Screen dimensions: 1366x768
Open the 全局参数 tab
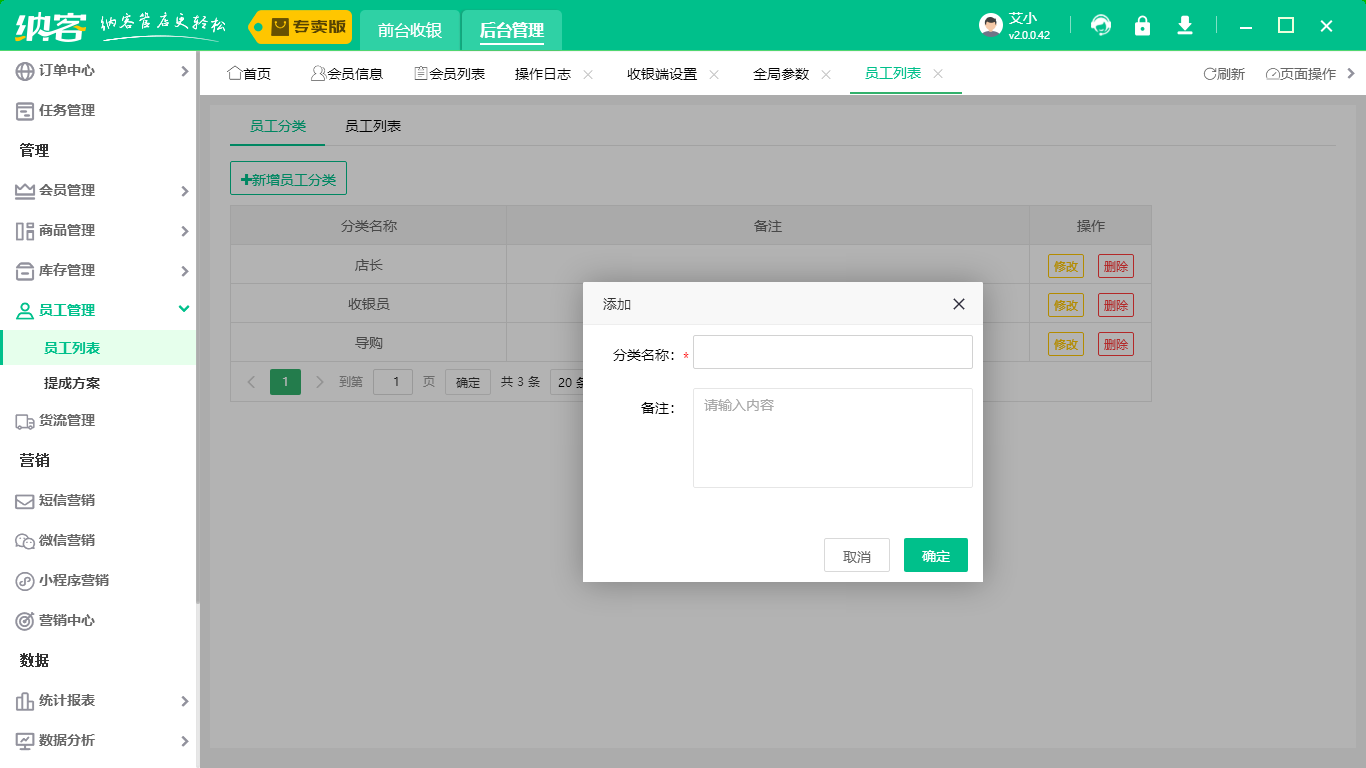pos(782,72)
